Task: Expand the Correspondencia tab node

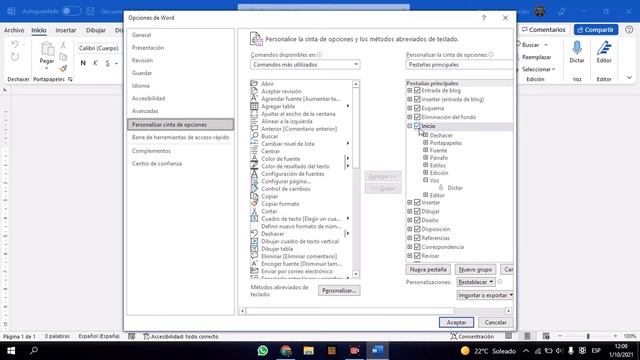Action: tap(409, 247)
